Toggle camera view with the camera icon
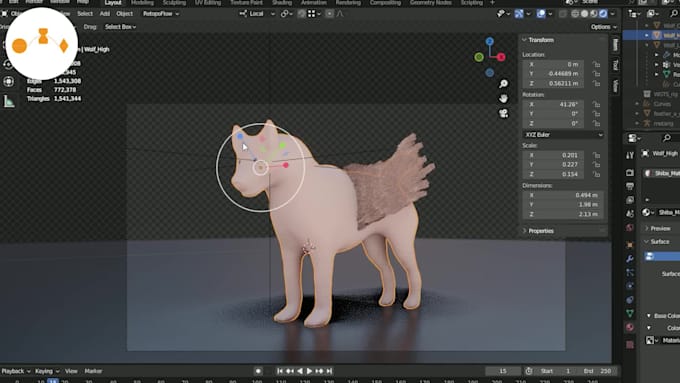Screen dimensions: 680x383 pos(503,113)
